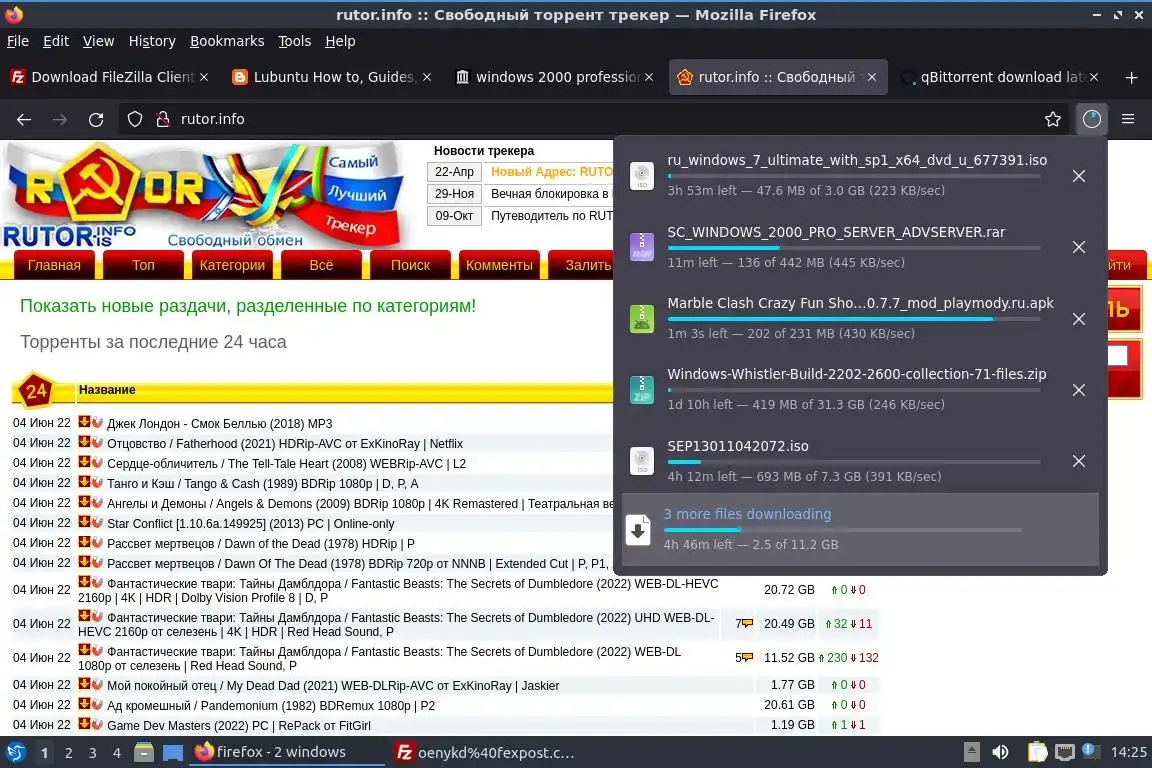Click Показать новые раздачи link

pos(248,306)
